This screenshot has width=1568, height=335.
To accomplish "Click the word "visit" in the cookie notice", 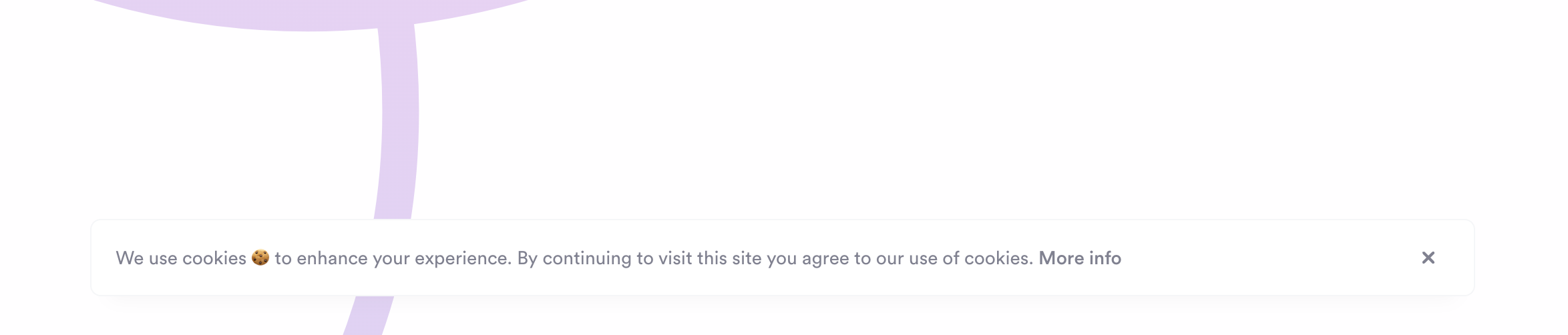I will (675, 258).
